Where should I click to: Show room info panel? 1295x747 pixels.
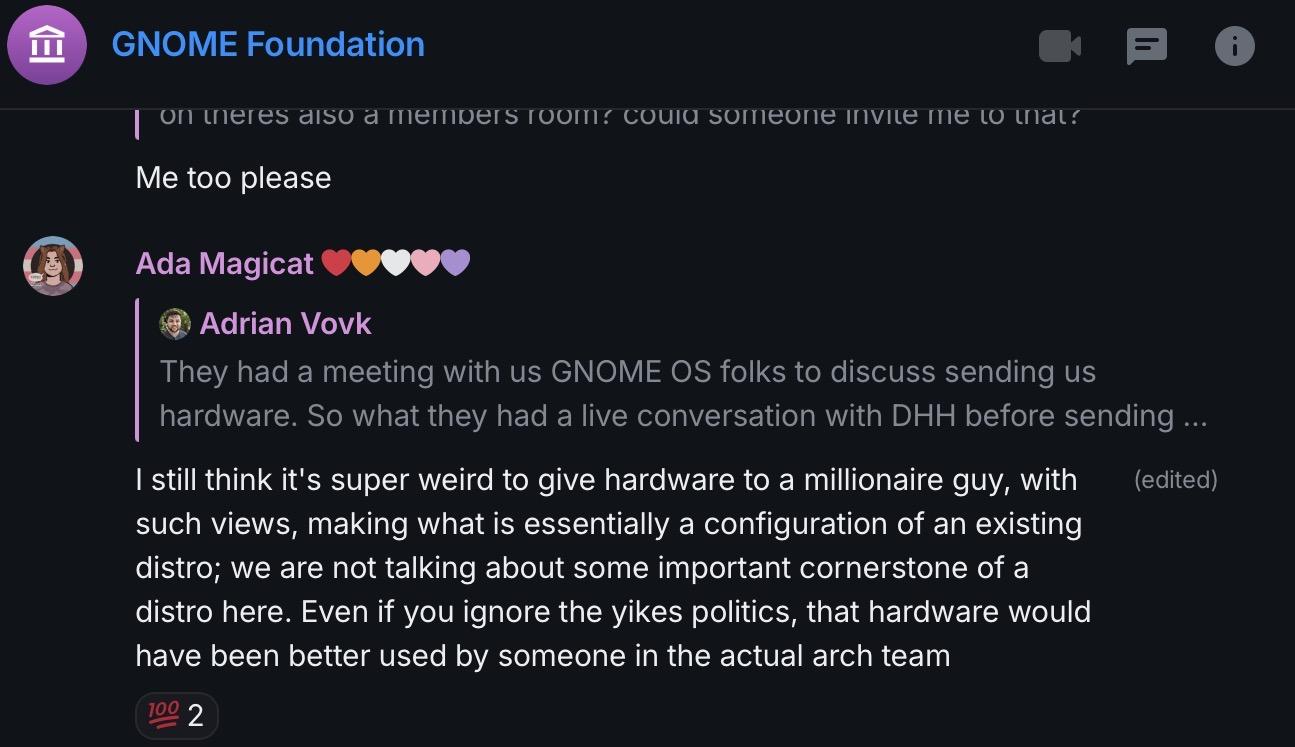pos(1234,46)
